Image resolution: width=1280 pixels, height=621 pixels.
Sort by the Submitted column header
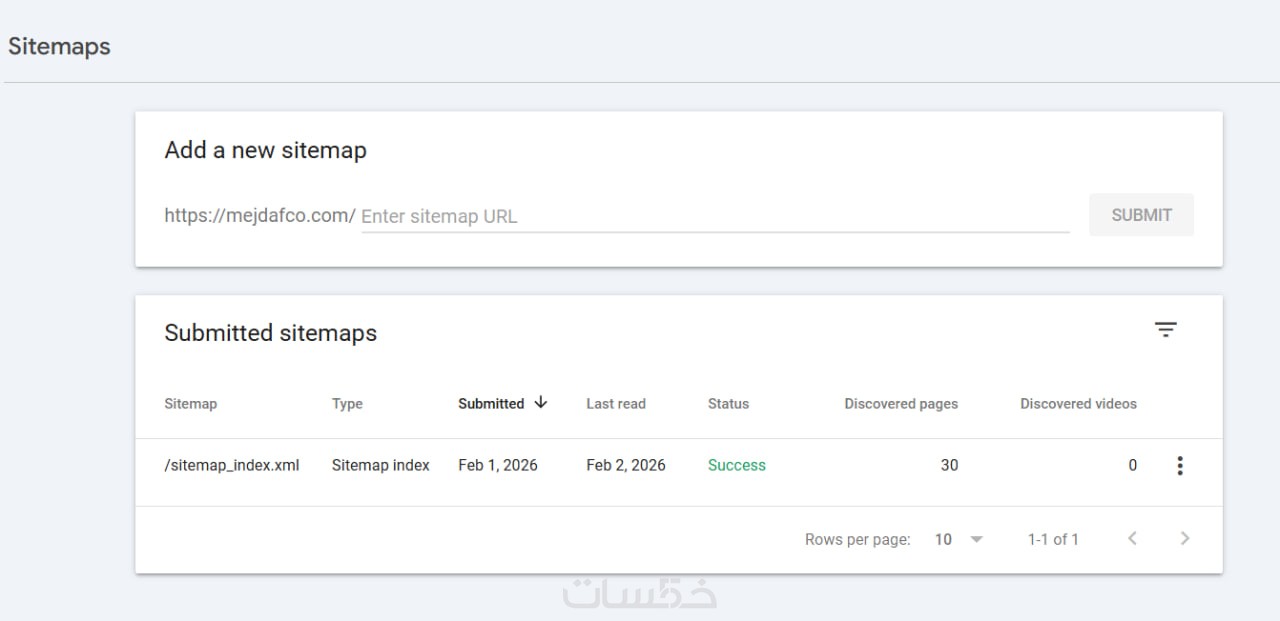[491, 404]
